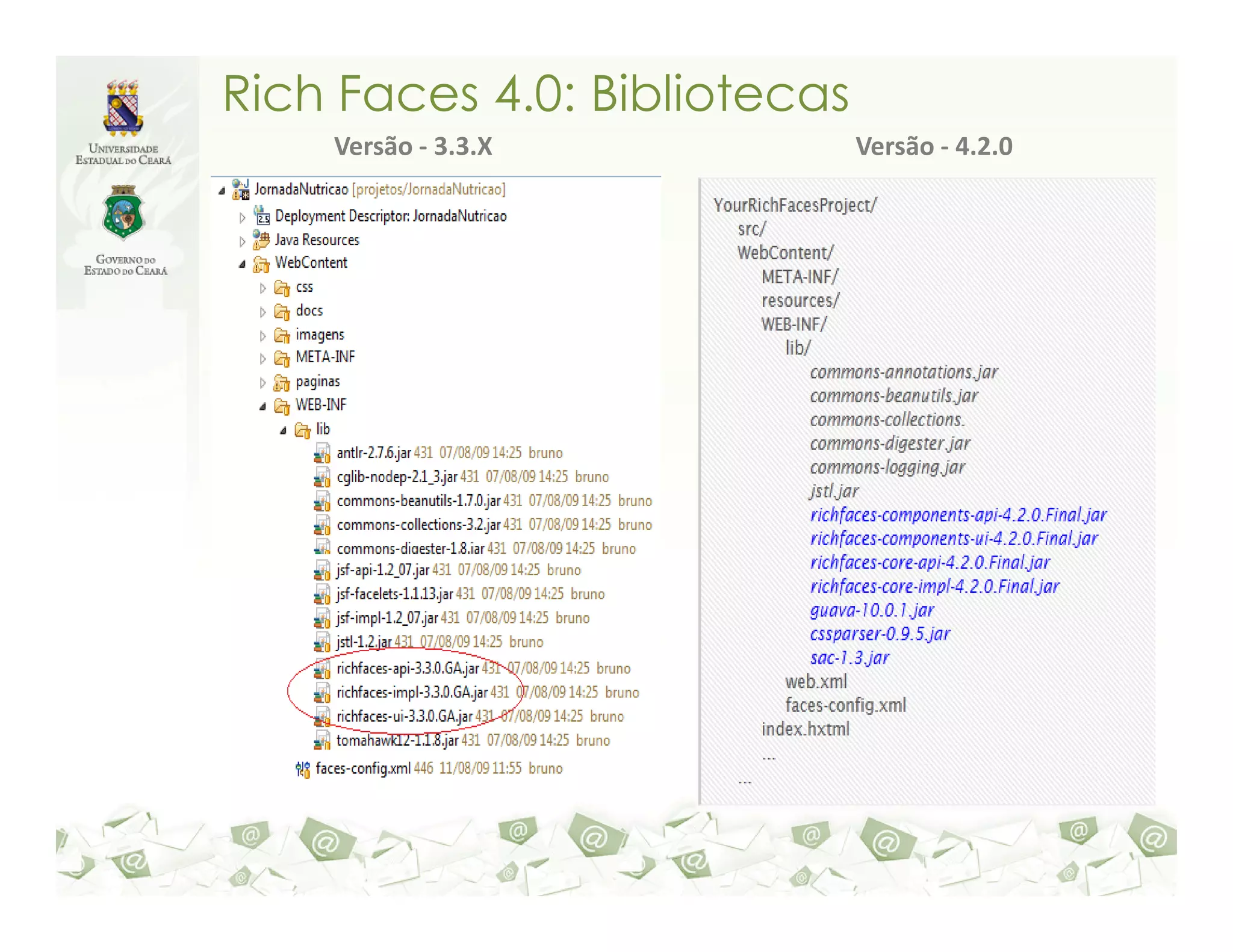The image size is (1233, 952).
Task: Select commons-digester-1.8.jar in the tree
Action: tap(411, 548)
